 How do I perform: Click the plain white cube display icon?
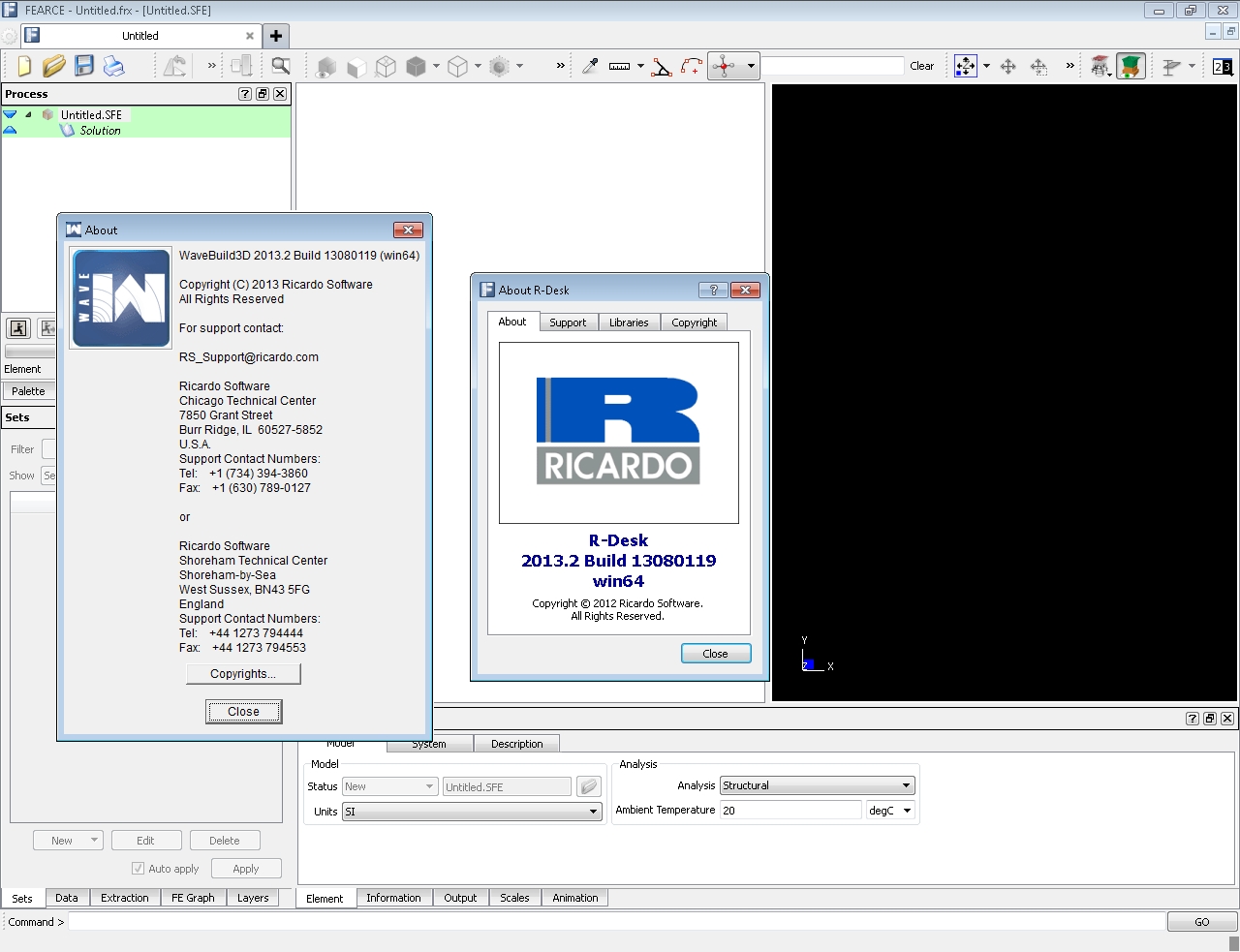[x=356, y=67]
